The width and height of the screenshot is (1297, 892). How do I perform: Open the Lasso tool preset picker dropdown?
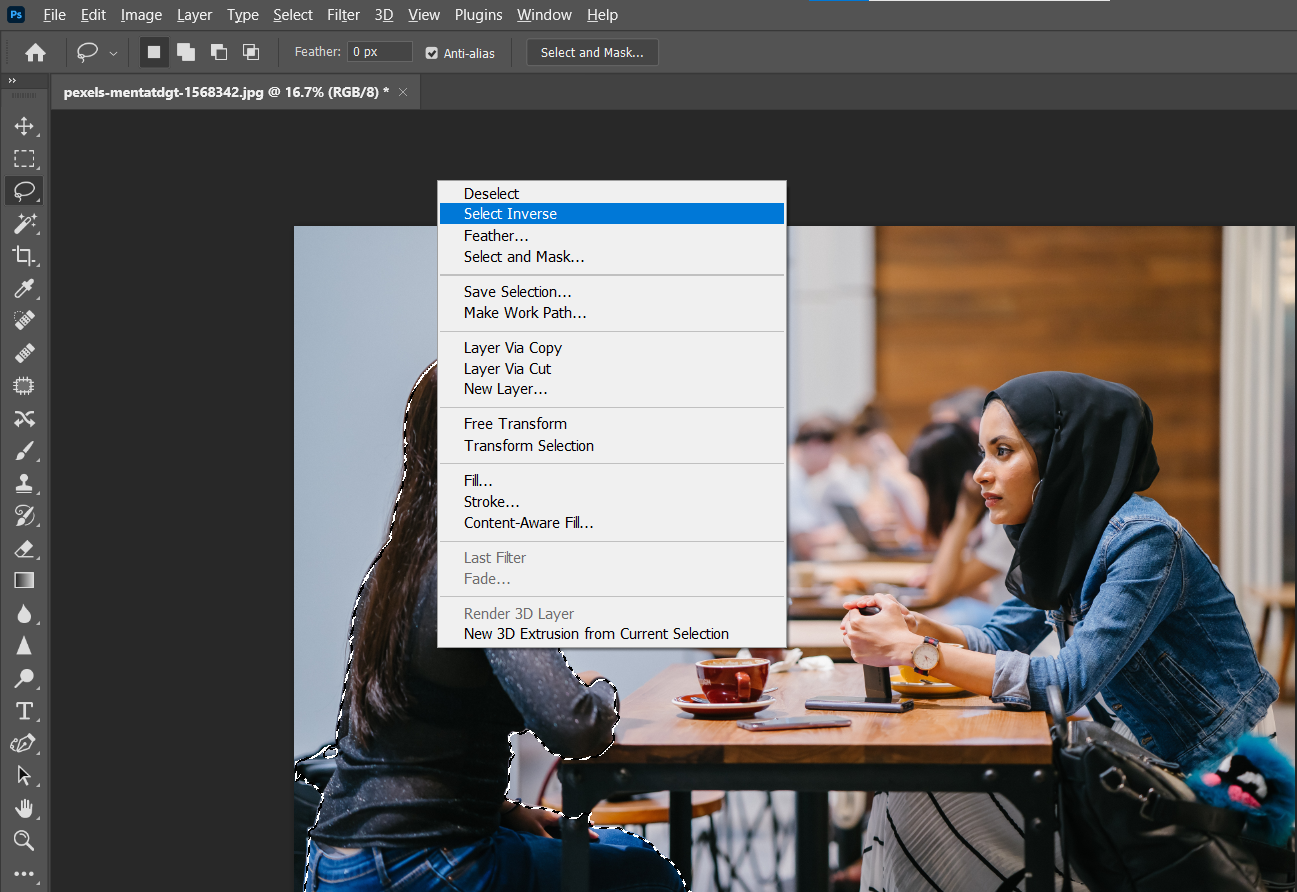click(x=113, y=53)
